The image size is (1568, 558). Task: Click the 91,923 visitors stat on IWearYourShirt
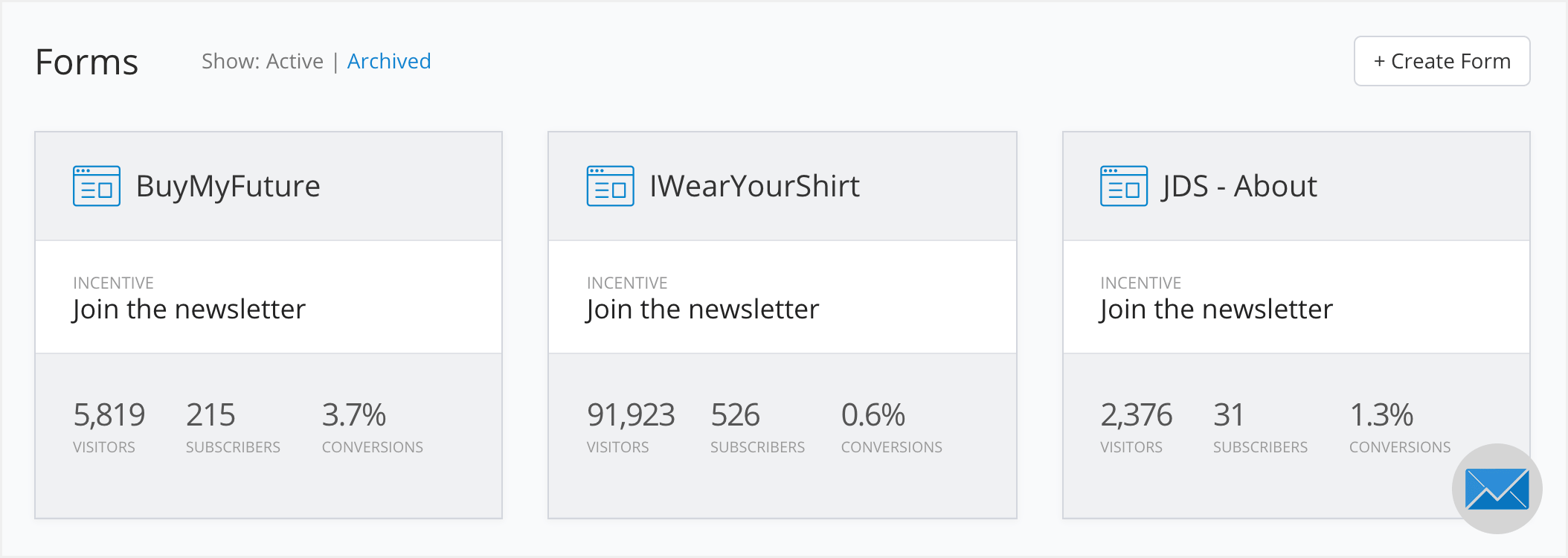pyautogui.click(x=632, y=415)
